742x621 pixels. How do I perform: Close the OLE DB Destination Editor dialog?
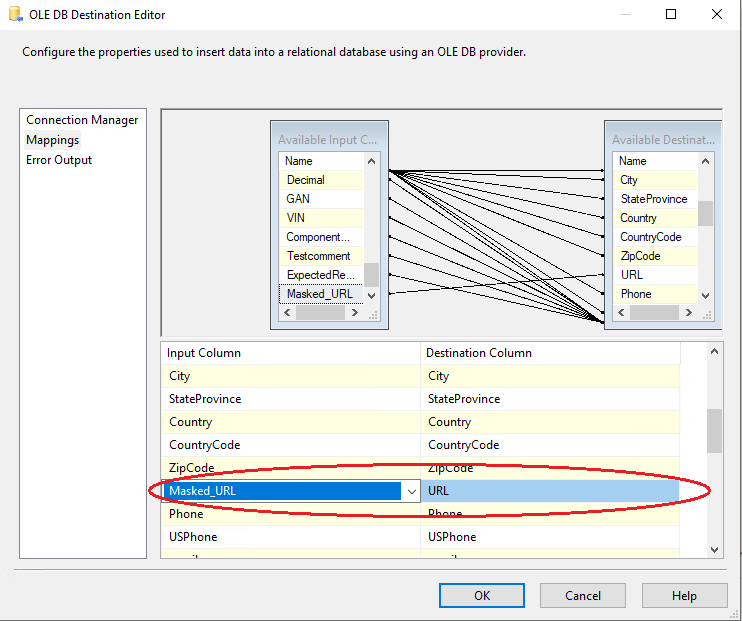tap(717, 14)
